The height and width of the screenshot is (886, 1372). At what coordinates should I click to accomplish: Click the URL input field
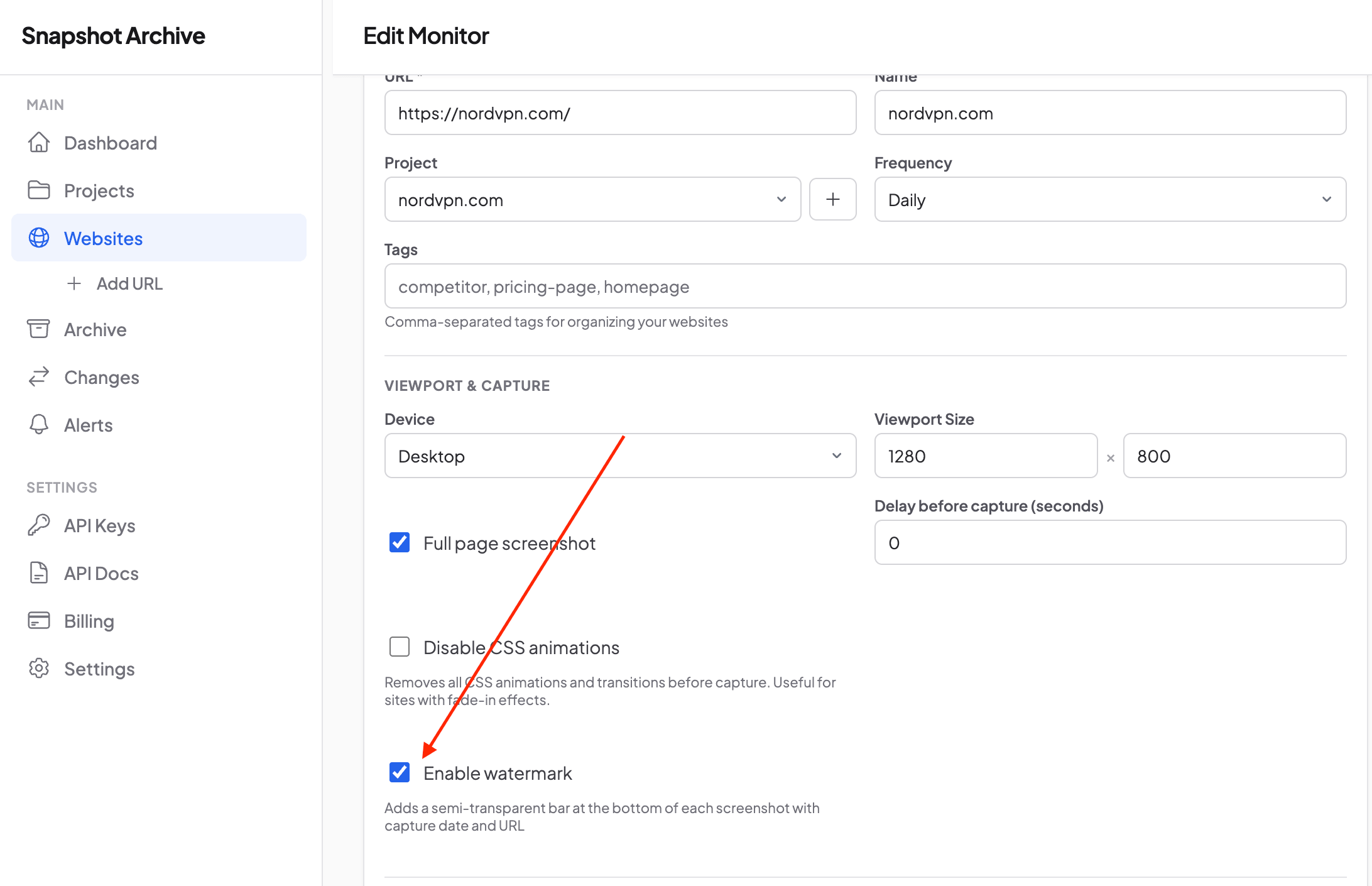[620, 112]
